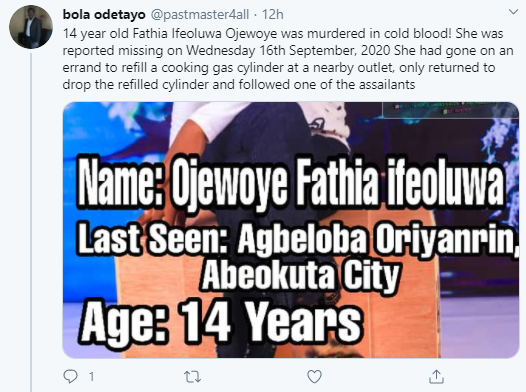The height and width of the screenshot is (392, 526).
Task: Retweet bola odetayo's tweet
Action: click(193, 377)
